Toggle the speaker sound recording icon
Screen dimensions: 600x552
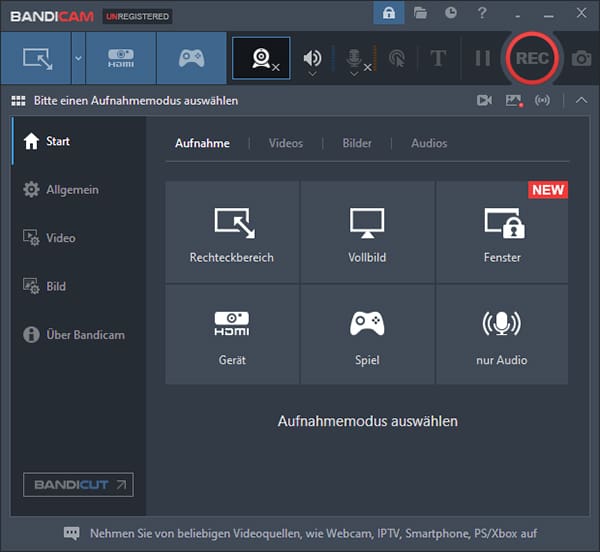(312, 57)
